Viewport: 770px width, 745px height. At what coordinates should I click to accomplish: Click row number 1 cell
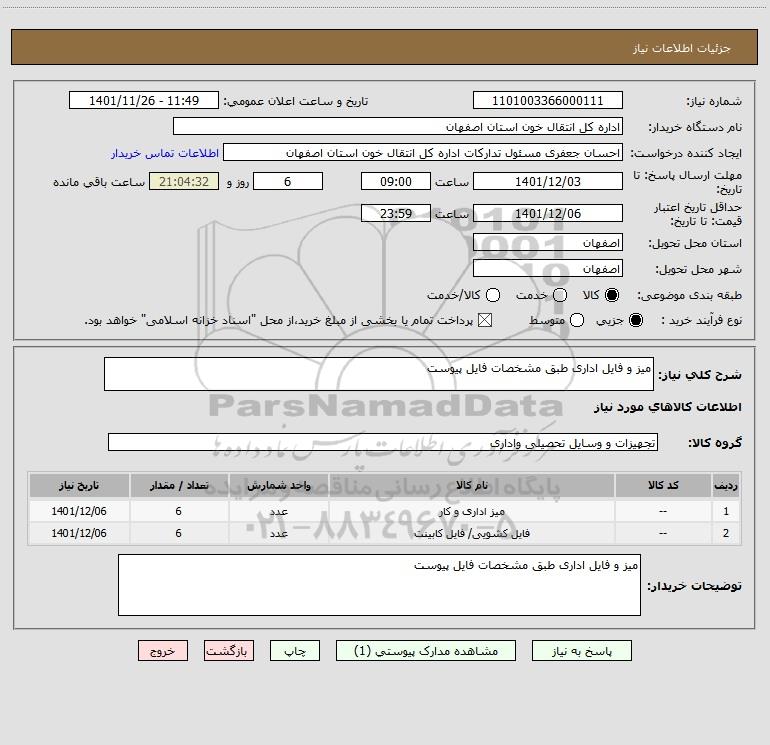(726, 511)
